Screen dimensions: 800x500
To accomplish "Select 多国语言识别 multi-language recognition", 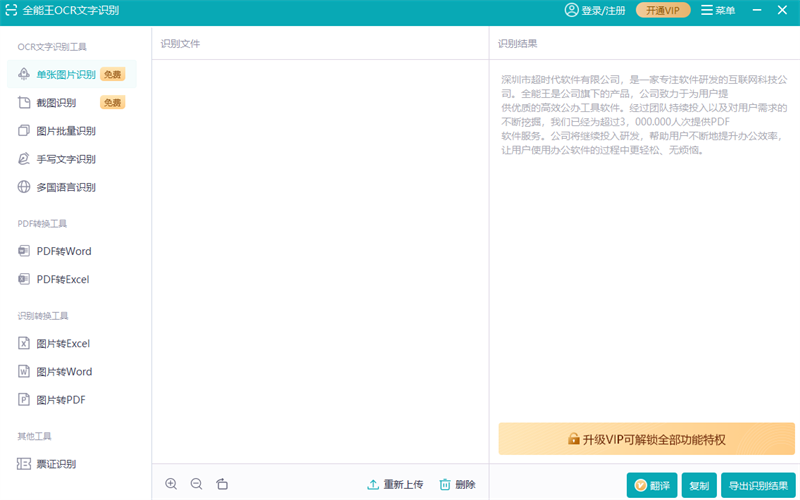I will tap(66, 187).
